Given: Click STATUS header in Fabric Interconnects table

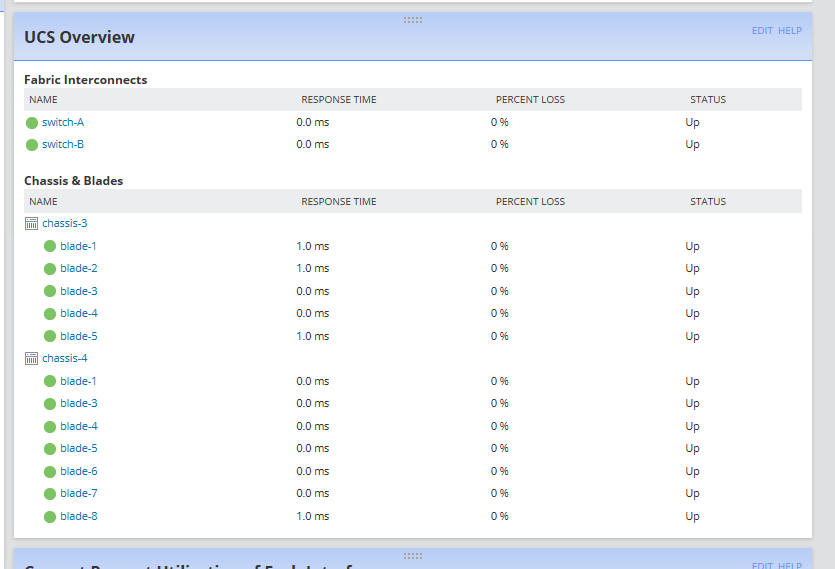Looking at the screenshot, I should pyautogui.click(x=708, y=100).
